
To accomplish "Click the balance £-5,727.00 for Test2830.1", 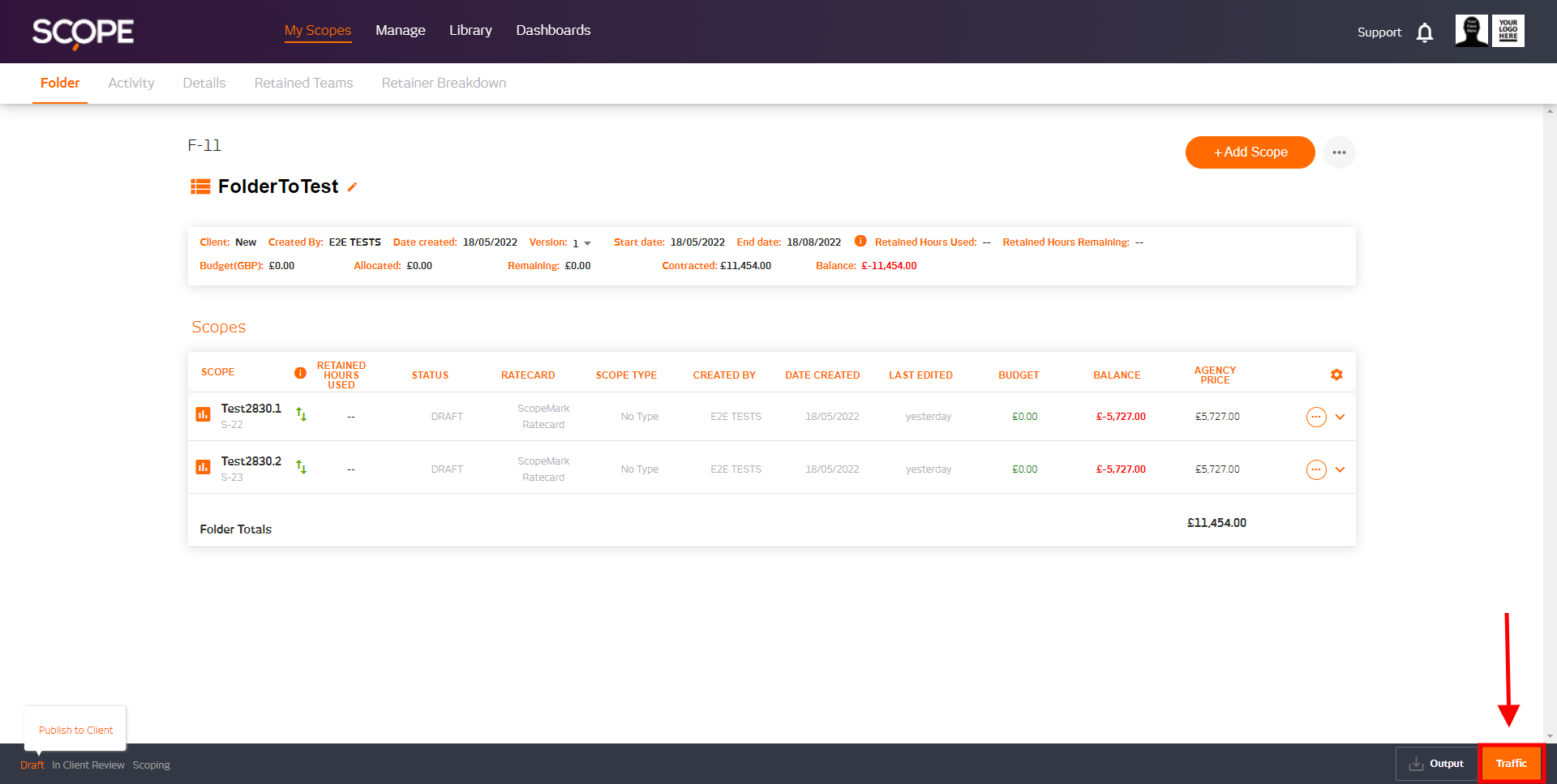I will [1121, 417].
